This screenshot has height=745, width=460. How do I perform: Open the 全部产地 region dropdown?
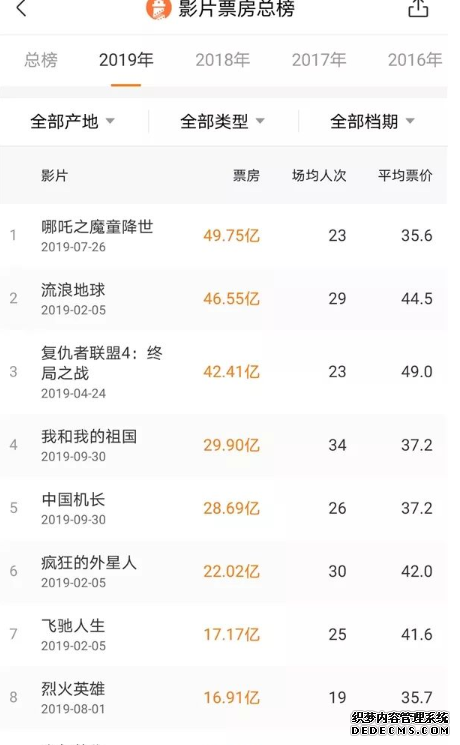pos(73,122)
